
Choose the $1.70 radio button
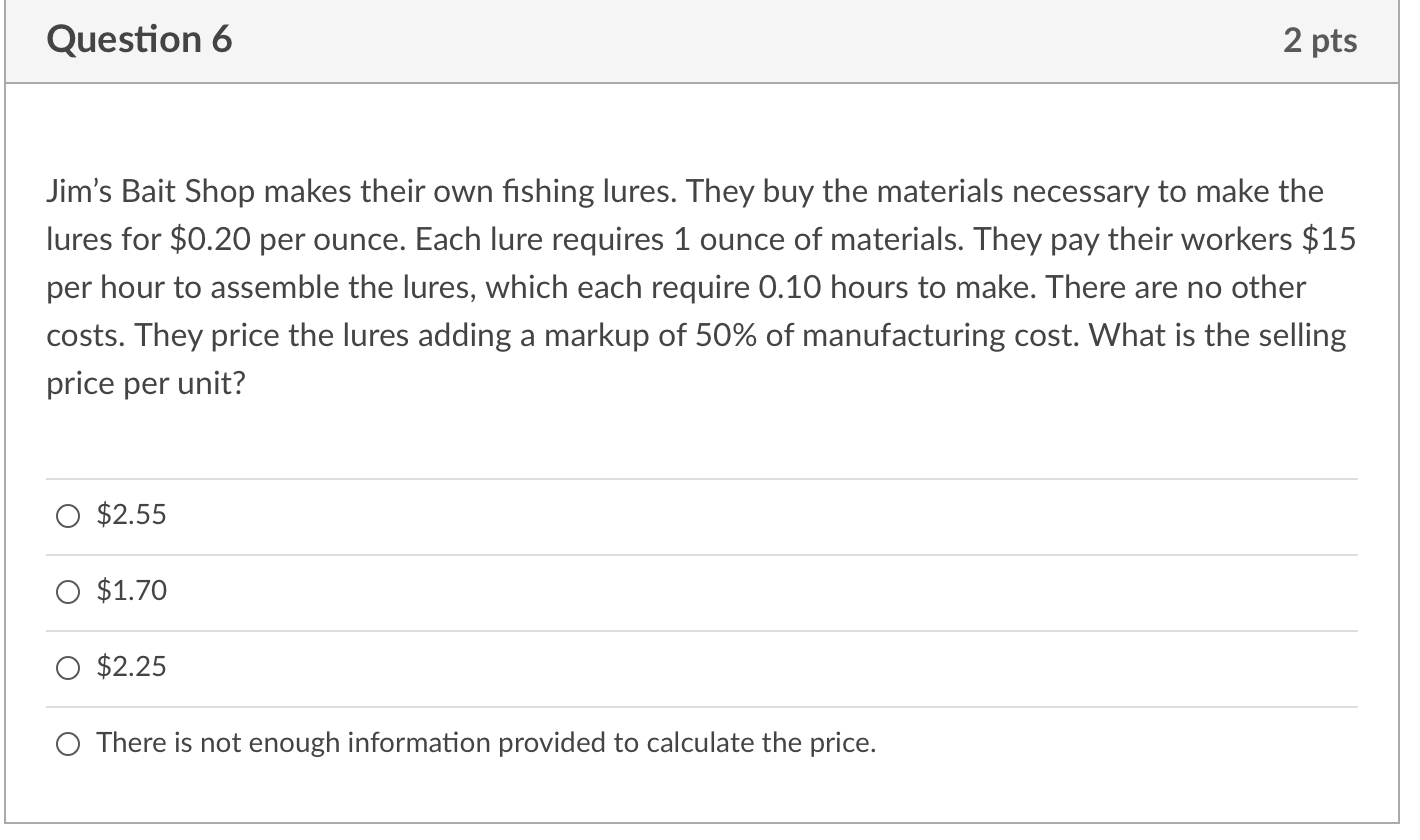pyautogui.click(x=68, y=593)
